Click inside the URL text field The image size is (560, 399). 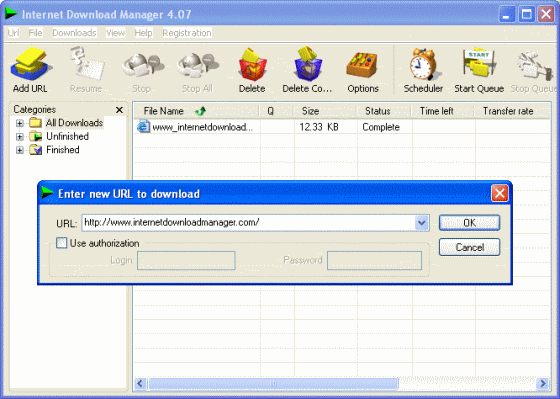(249, 223)
